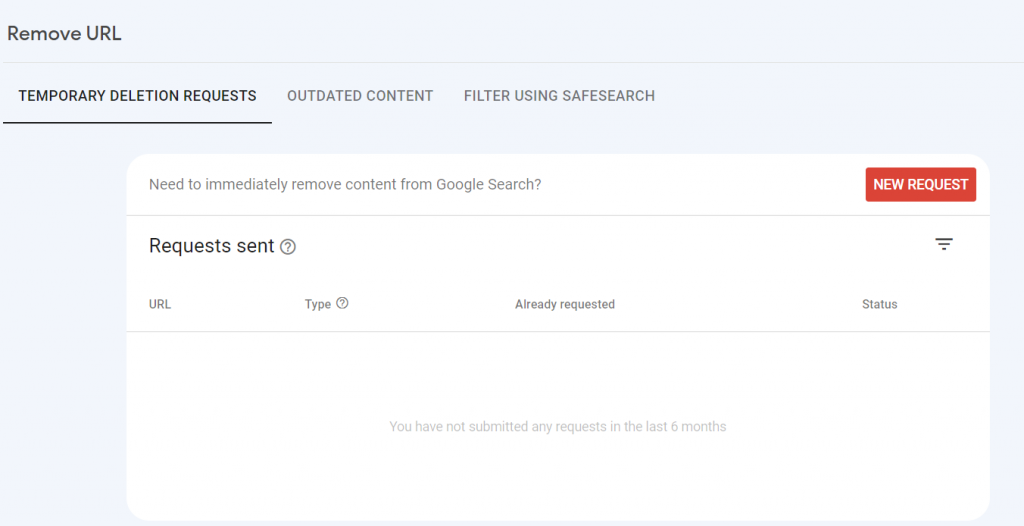The image size is (1024, 526).
Task: Click help icon beside Type column
Action: tap(342, 303)
